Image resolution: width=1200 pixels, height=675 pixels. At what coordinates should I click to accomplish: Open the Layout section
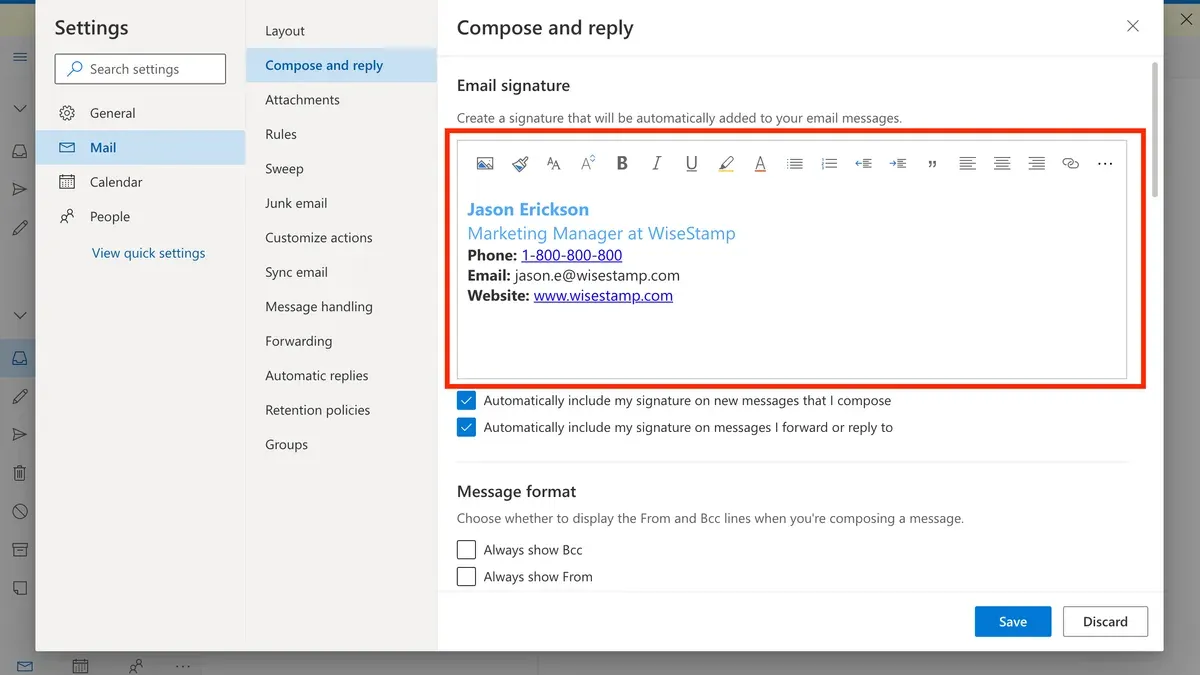click(x=341, y=31)
